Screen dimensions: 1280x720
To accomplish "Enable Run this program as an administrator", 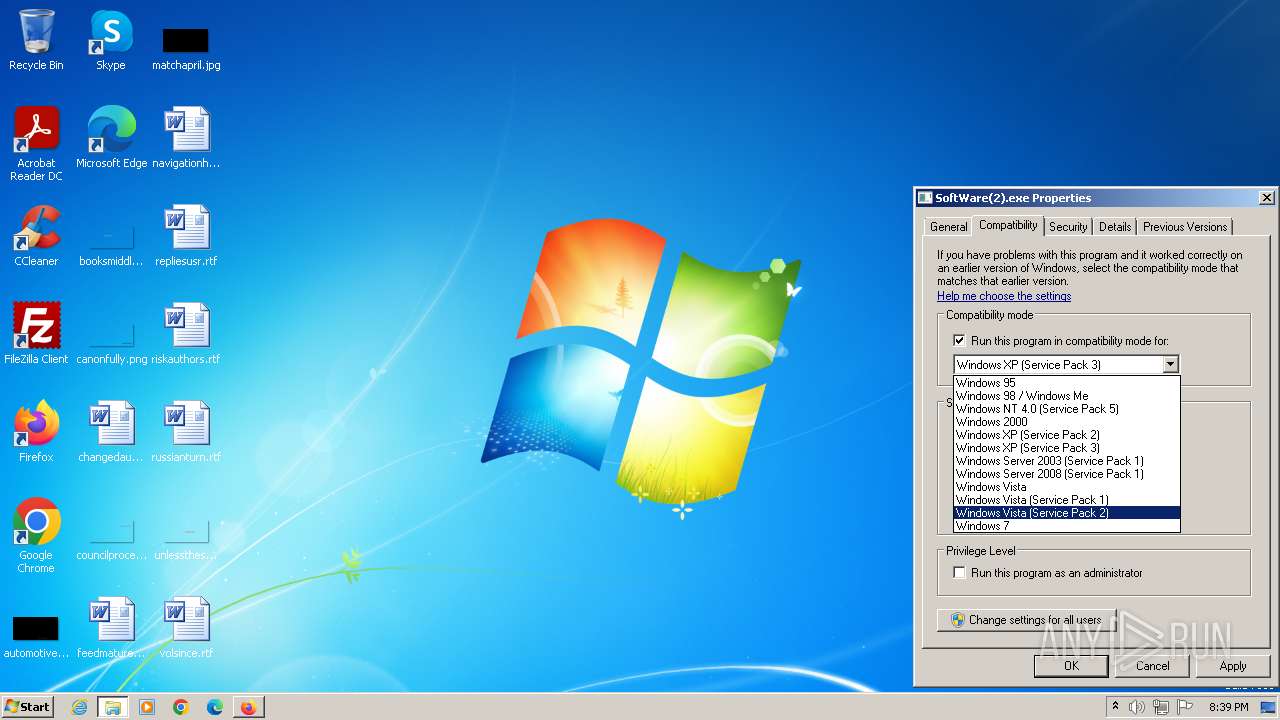I will [959, 573].
